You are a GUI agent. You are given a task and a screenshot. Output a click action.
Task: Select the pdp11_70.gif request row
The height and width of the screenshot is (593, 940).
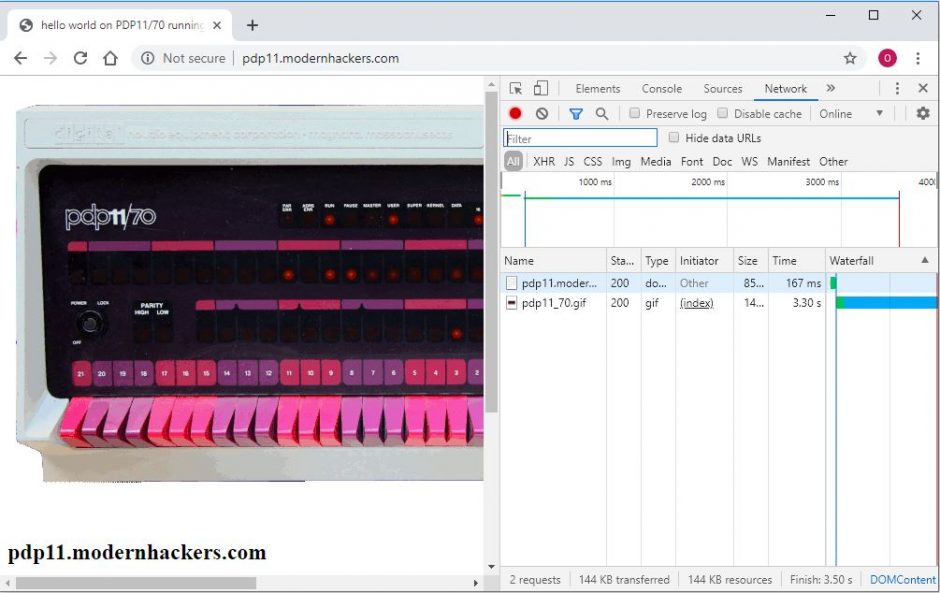(x=719, y=303)
